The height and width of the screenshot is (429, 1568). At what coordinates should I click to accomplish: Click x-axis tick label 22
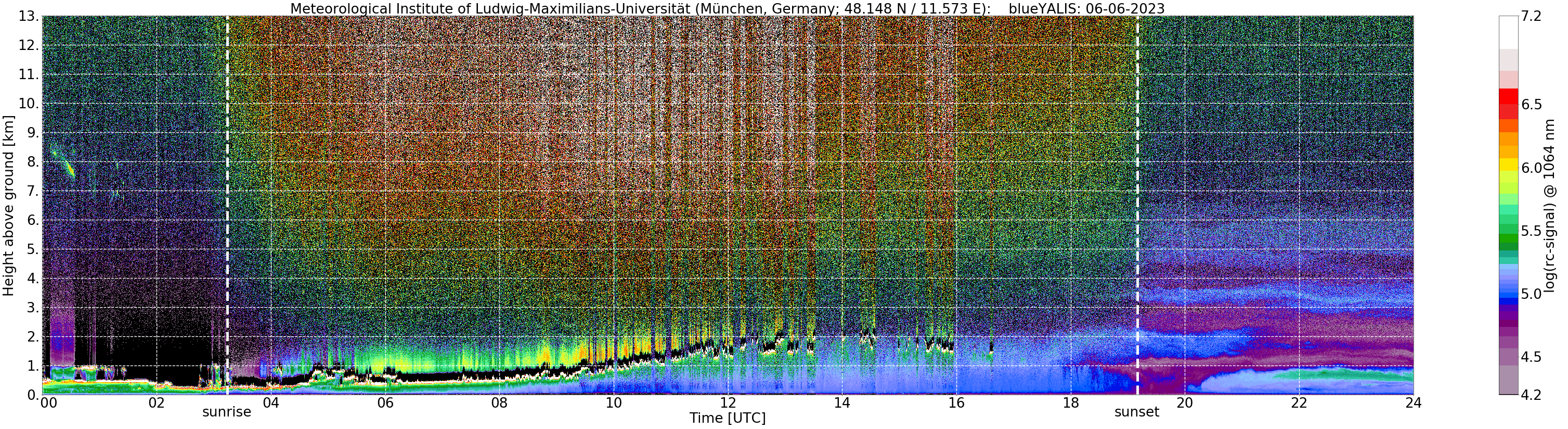[1299, 403]
